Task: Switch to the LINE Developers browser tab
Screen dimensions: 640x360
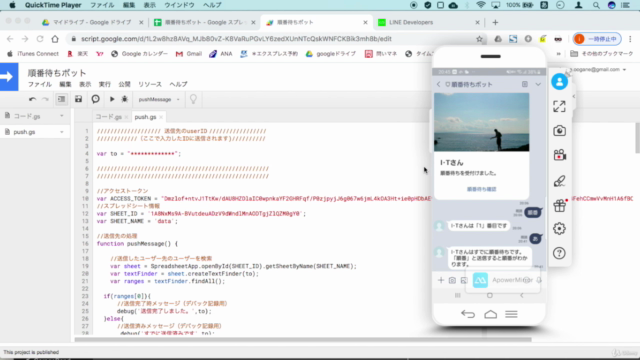Action: click(x=428, y=22)
